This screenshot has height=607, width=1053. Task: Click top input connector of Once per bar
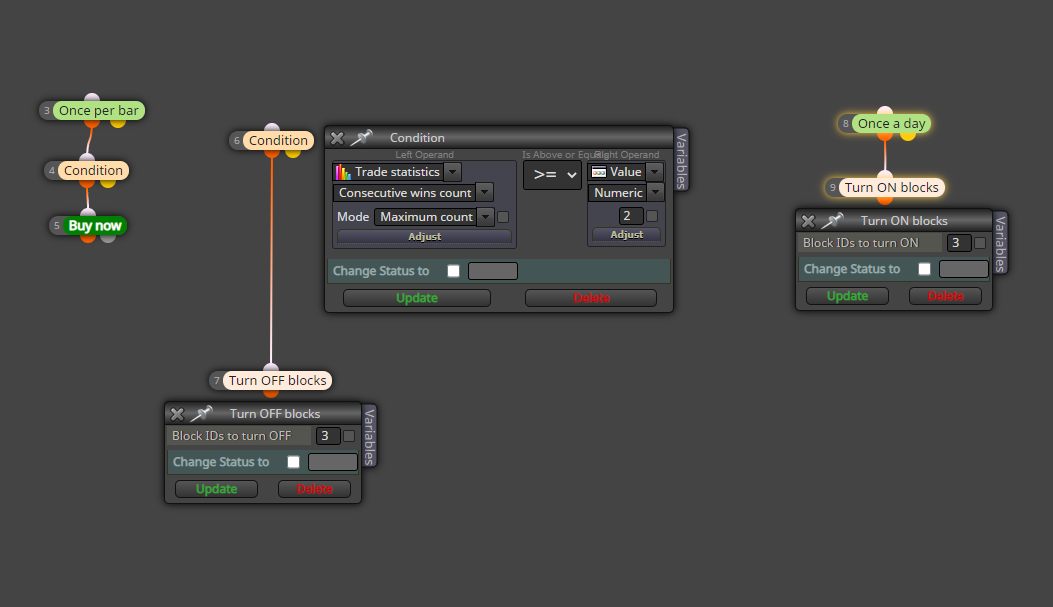[92, 98]
